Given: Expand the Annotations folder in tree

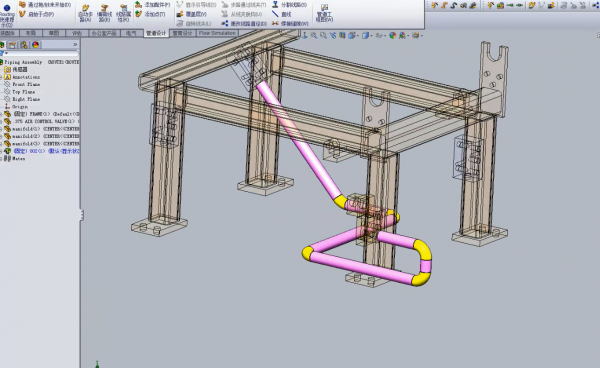Looking at the screenshot, I should [2, 77].
